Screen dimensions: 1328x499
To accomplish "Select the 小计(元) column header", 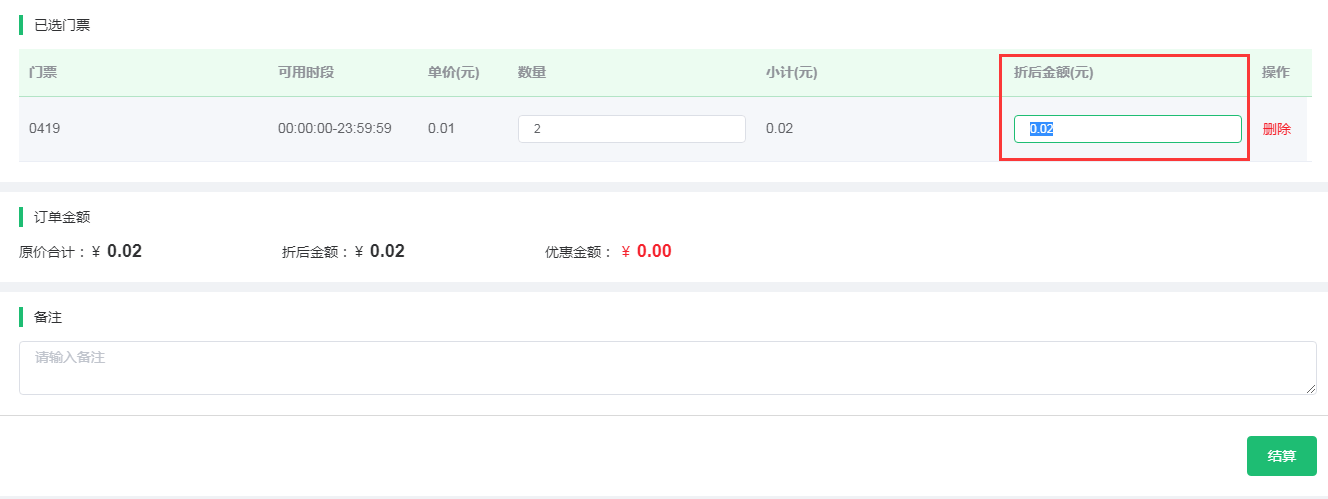I will 791,73.
